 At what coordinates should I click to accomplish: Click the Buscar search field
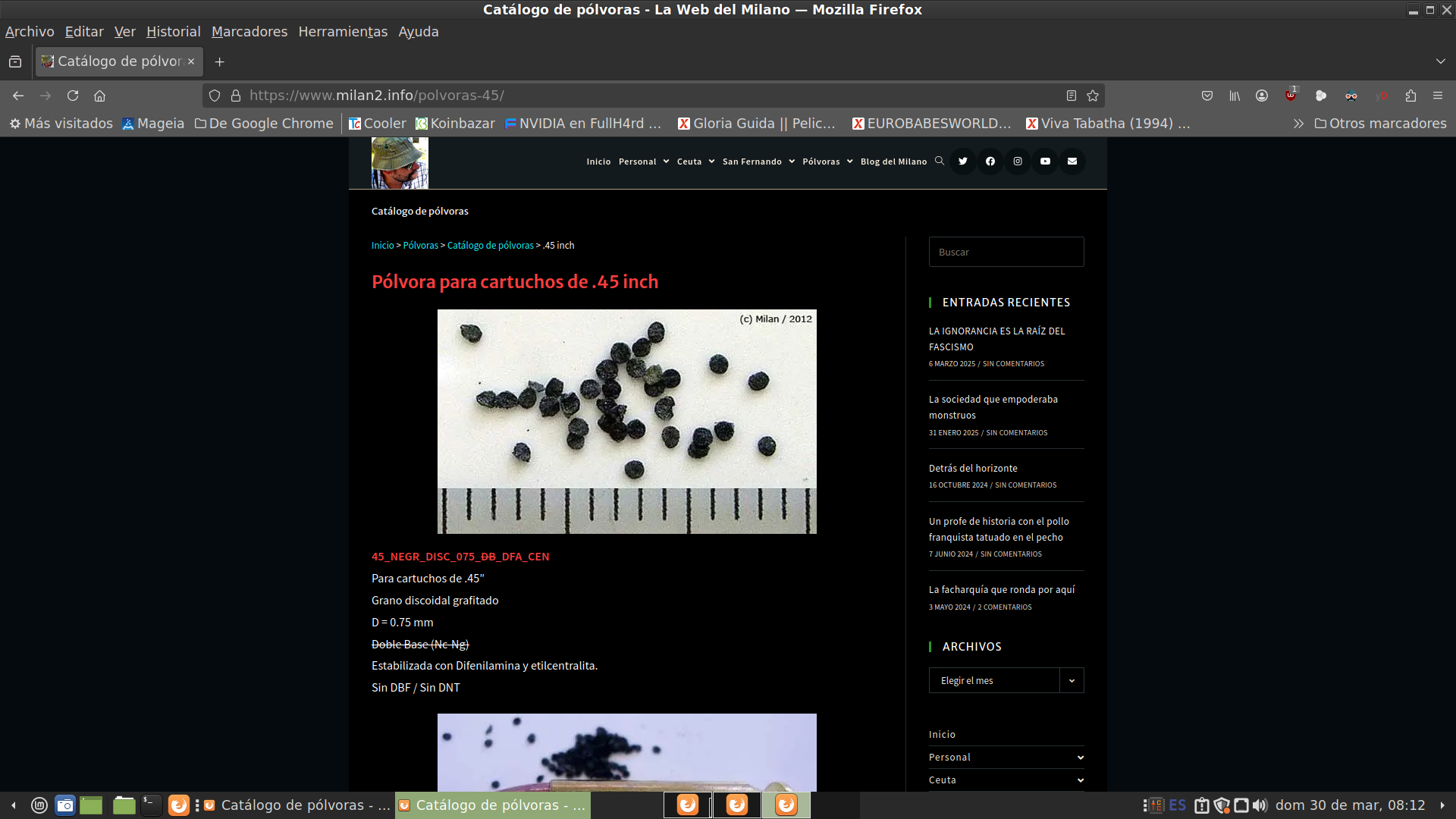point(1006,252)
